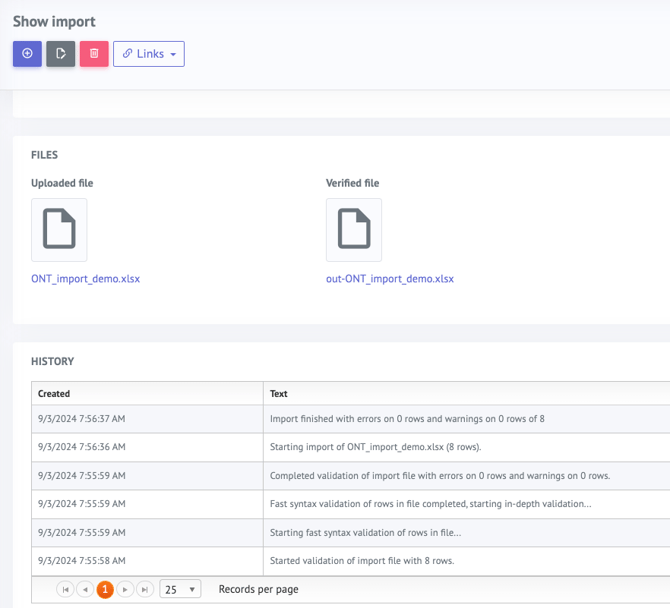The image size is (670, 608).
Task: Open the records per page dropdown
Action: (x=180, y=590)
